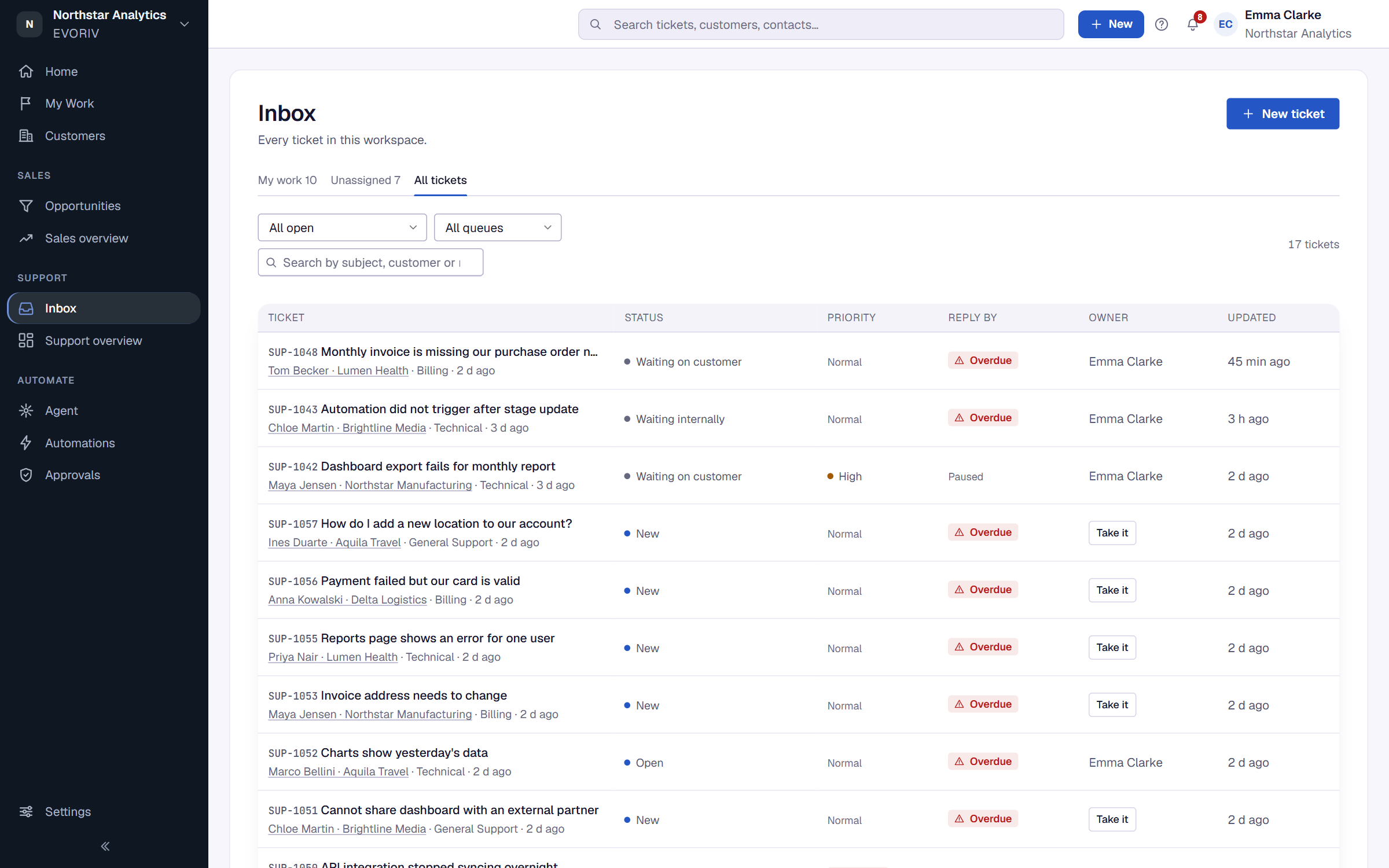Screen dimensions: 1389x868
Task: Open the All open status dropdown
Action: [x=342, y=227]
